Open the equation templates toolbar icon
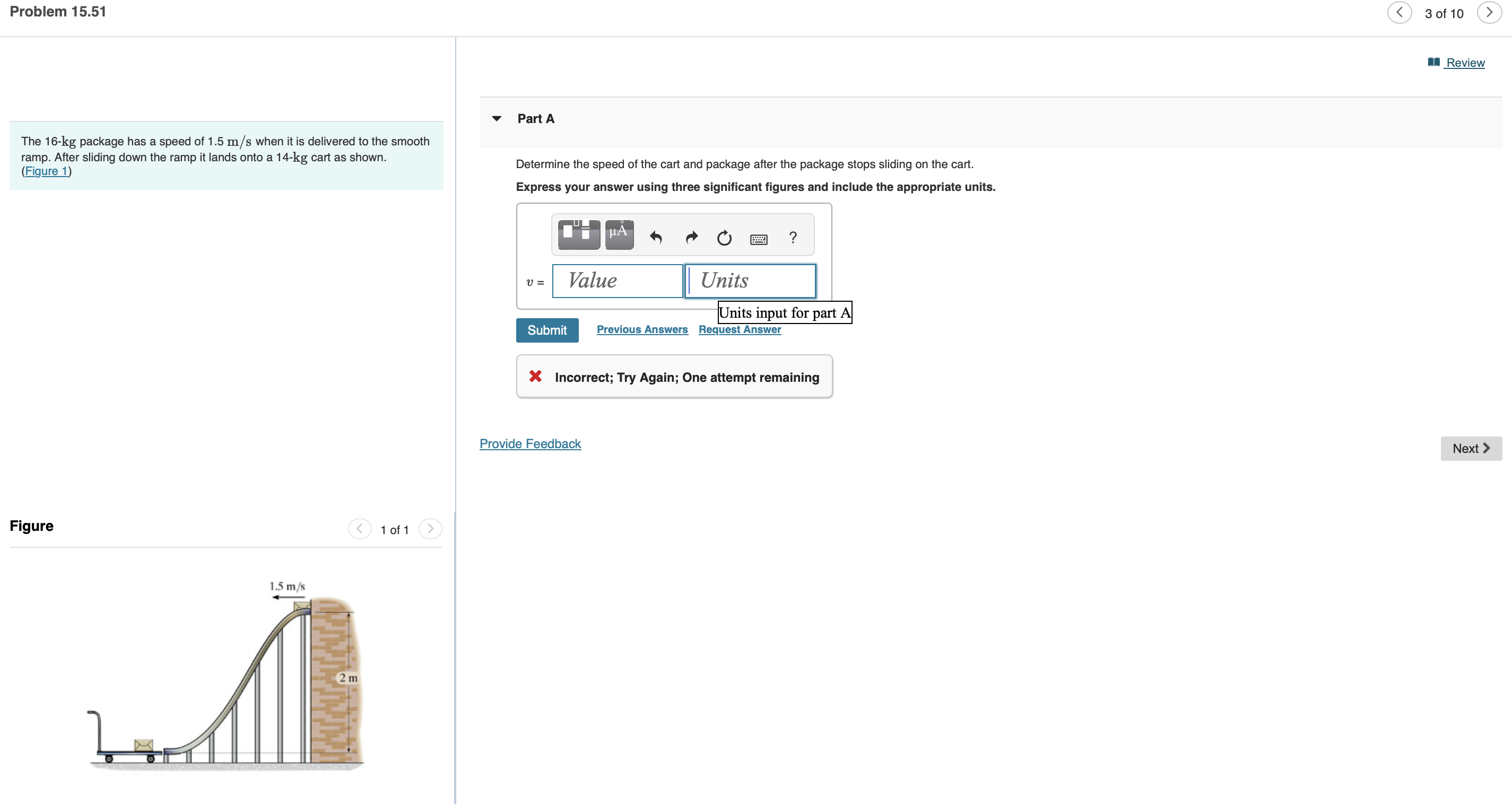 578,234
